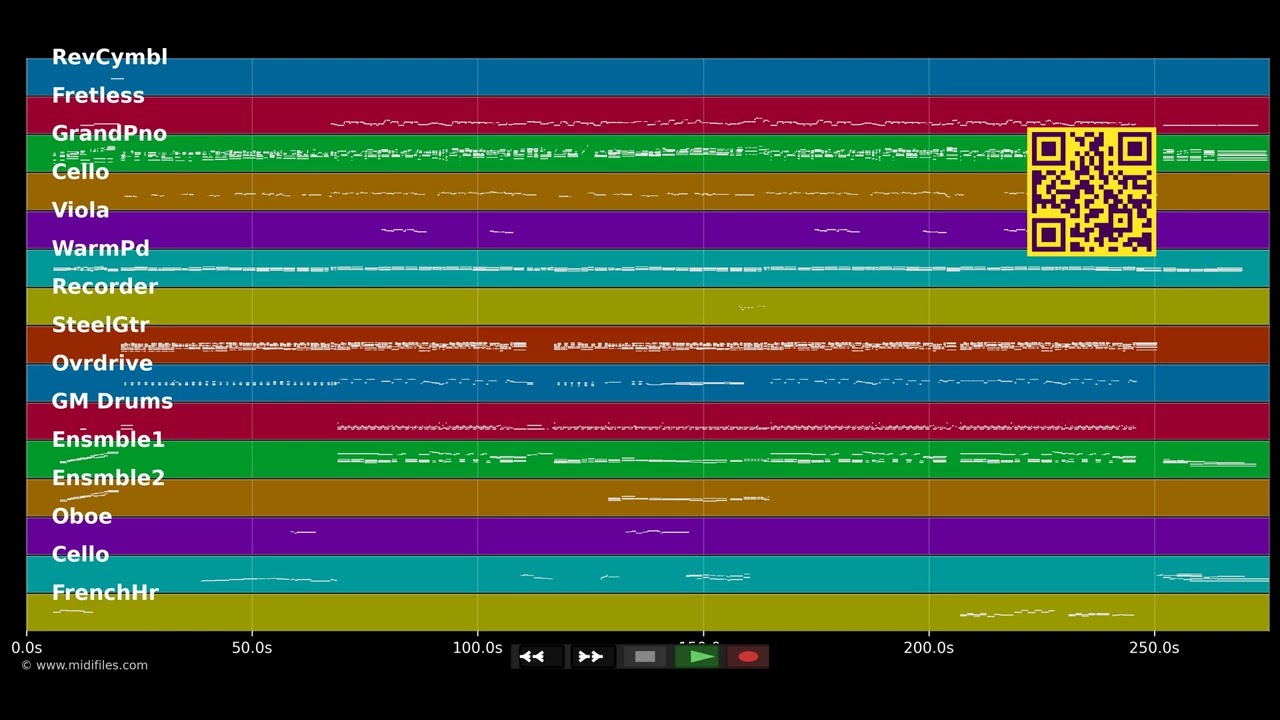Image resolution: width=1280 pixels, height=720 pixels.
Task: Click the 50.0s time axis marker
Action: (x=252, y=648)
